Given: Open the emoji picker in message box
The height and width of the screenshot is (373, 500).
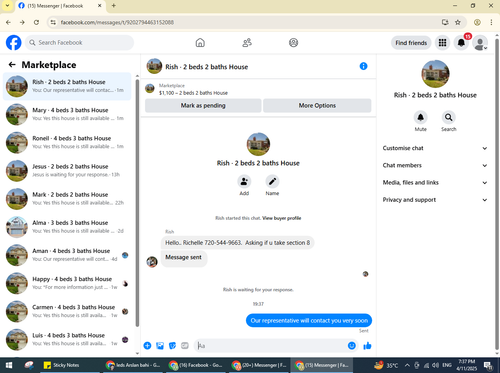Looking at the screenshot, I should tap(352, 346).
